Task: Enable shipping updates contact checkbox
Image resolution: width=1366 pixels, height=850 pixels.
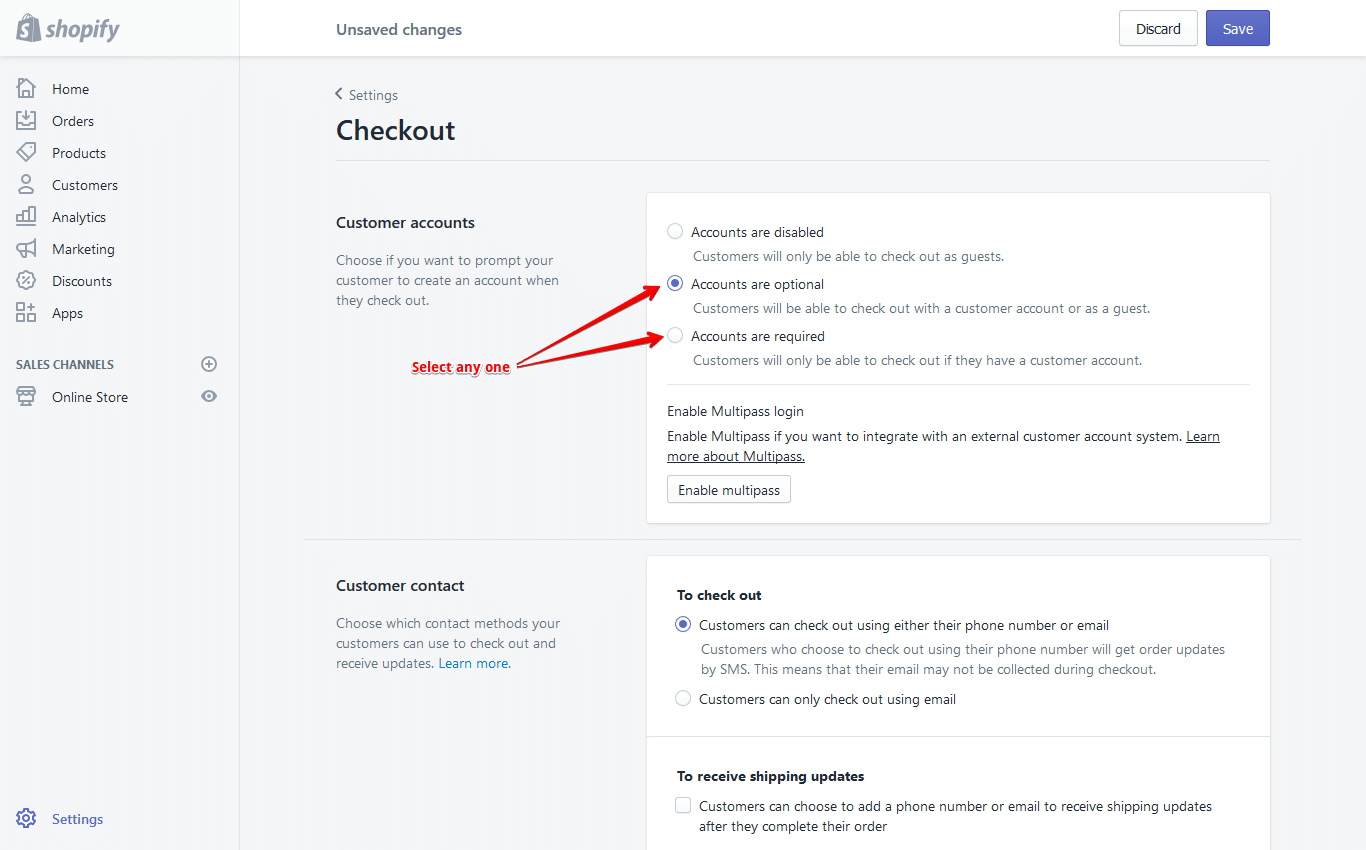Action: tap(683, 806)
